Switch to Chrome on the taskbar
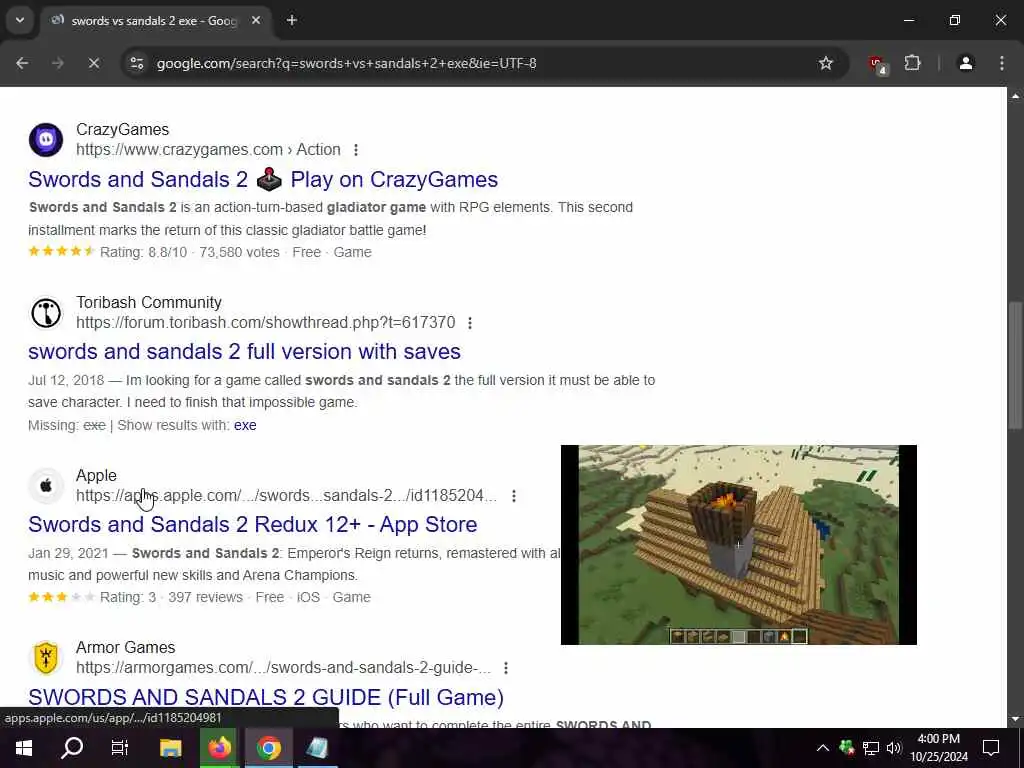This screenshot has width=1024, height=768. point(268,748)
